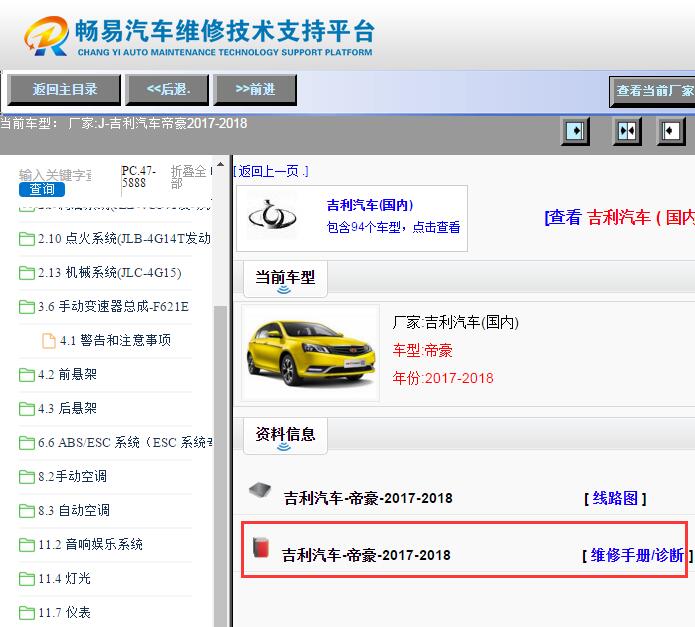695x627 pixels.
Task: Click the tree scrollbar up arrow
Action: (220, 164)
